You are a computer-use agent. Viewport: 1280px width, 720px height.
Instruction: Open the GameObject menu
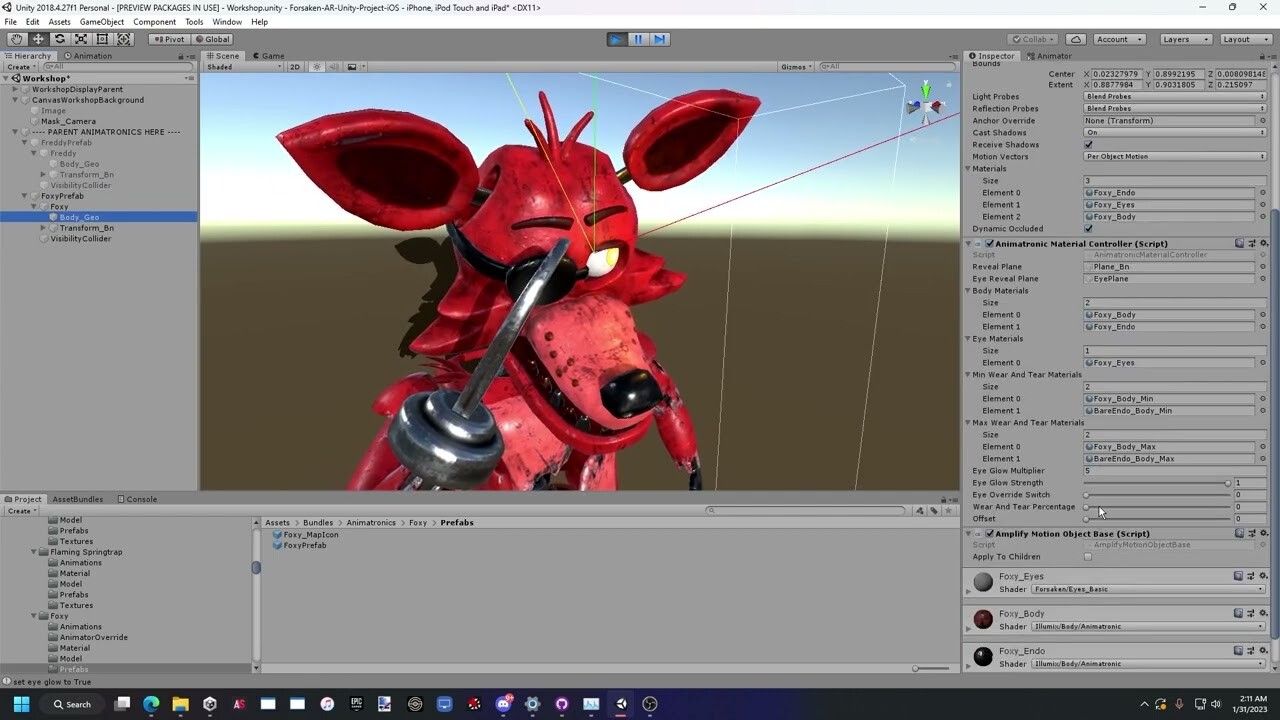(100, 21)
